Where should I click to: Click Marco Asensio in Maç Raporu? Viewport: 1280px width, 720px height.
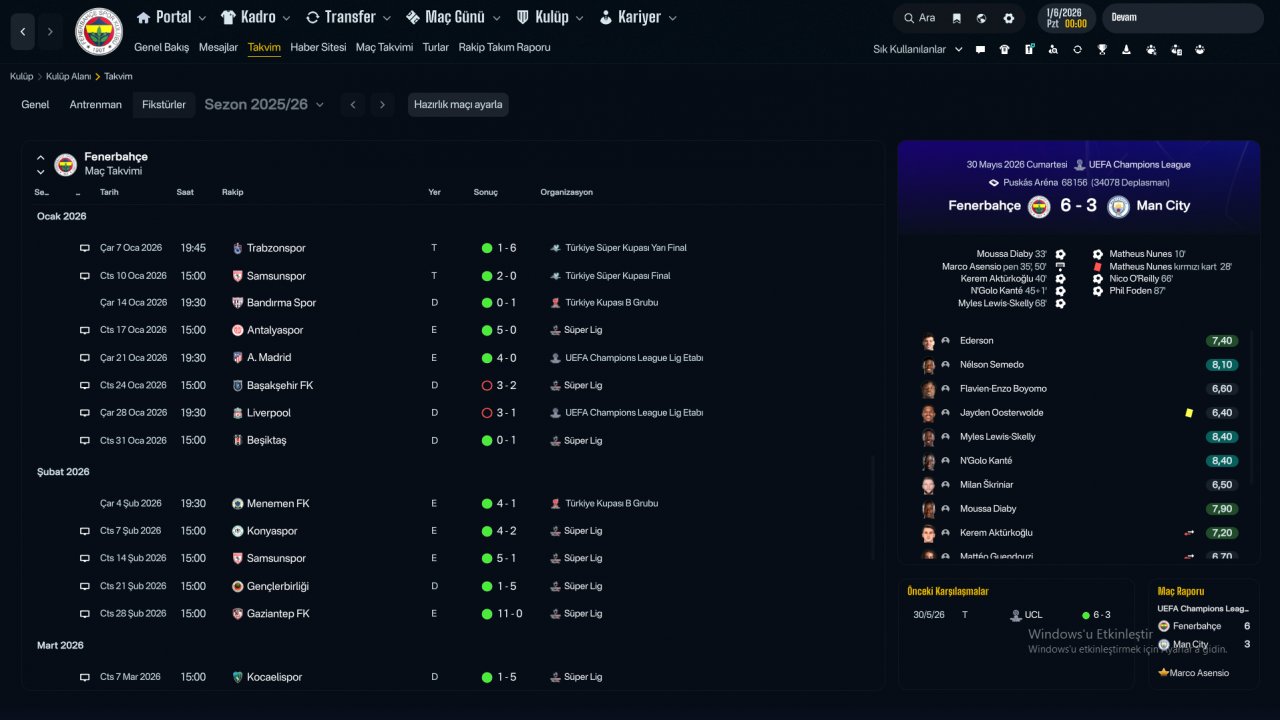tap(1199, 673)
